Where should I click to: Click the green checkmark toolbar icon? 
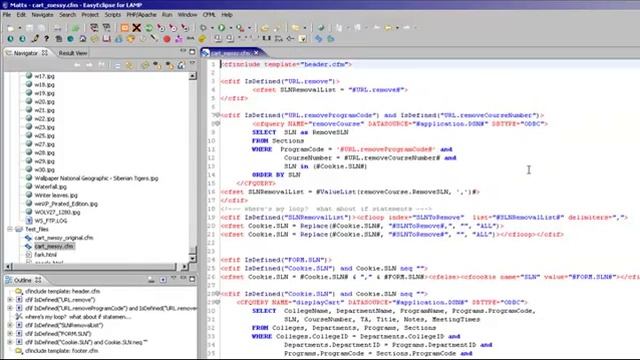coord(321,28)
